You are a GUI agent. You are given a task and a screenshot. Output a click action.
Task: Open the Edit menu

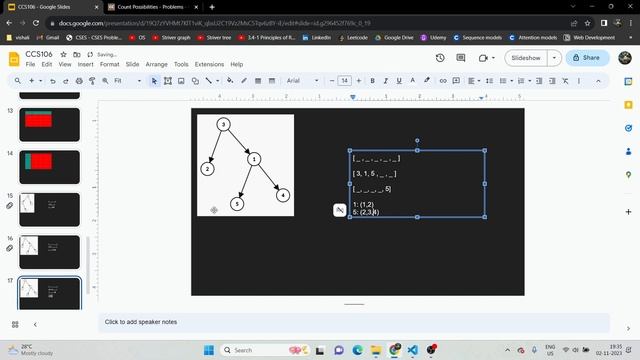pyautogui.click(x=47, y=64)
